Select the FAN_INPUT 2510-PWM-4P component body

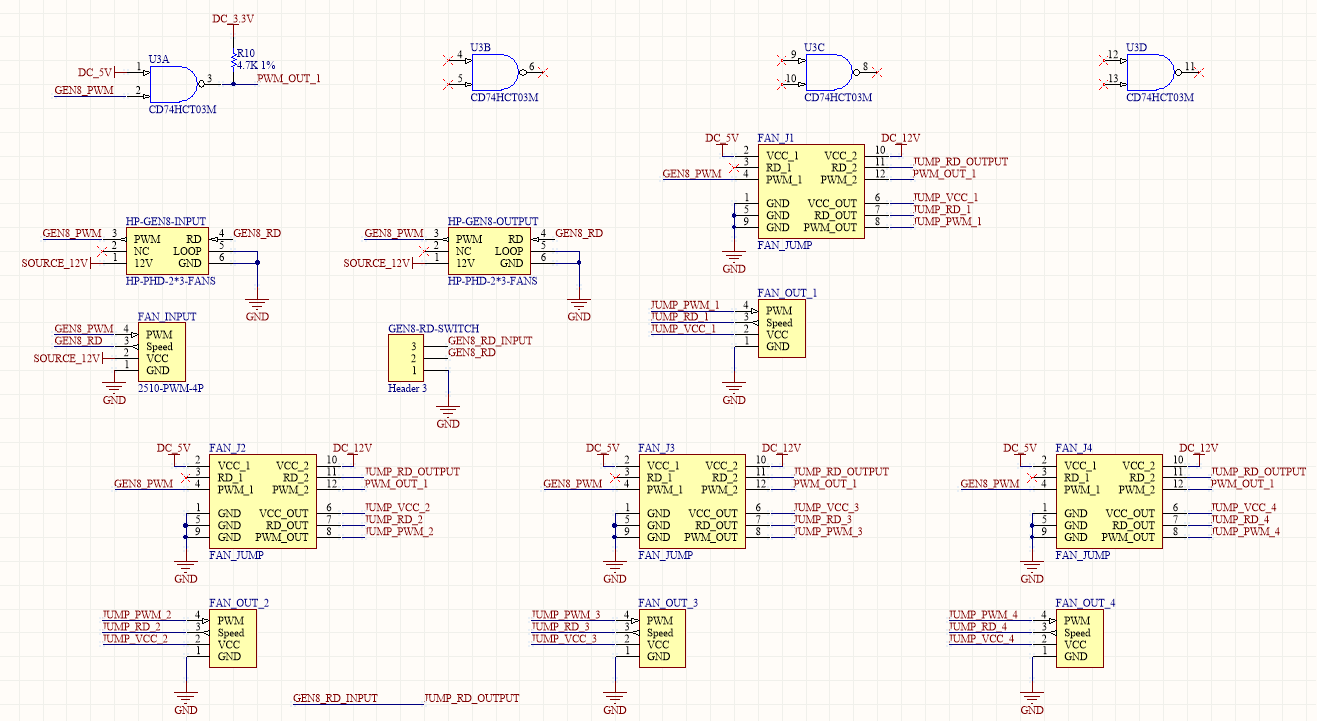coord(161,352)
